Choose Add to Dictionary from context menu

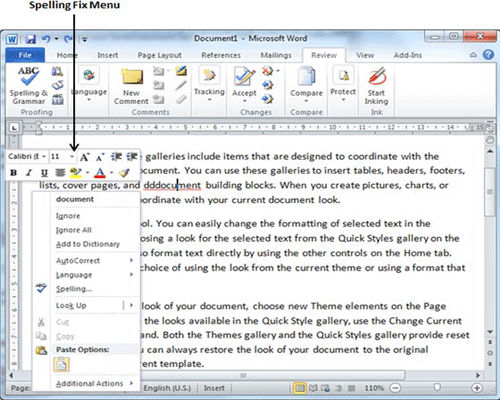coord(88,244)
